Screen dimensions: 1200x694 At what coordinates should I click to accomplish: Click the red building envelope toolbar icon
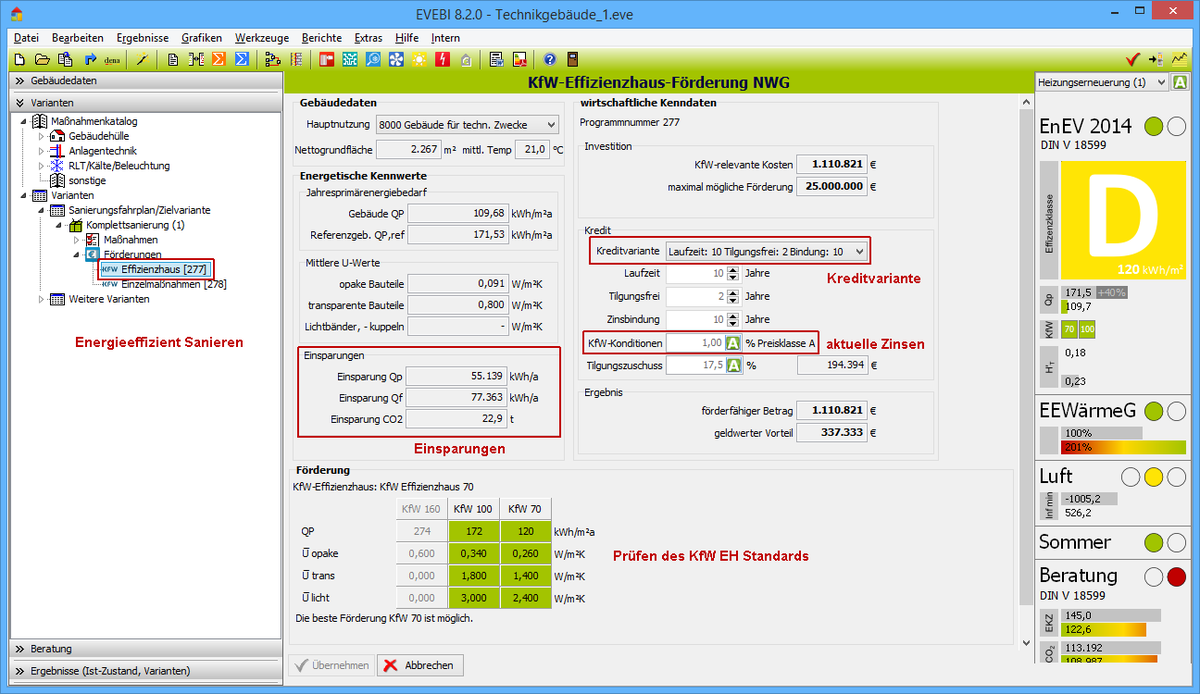[327, 59]
